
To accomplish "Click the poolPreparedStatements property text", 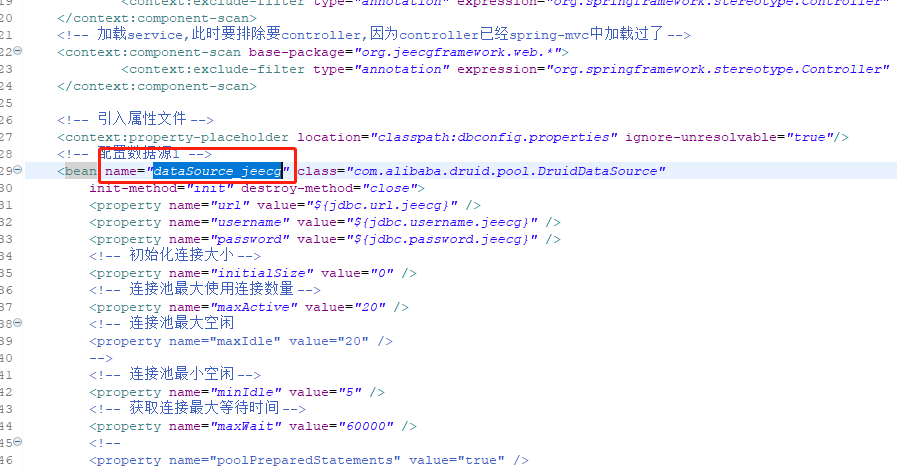I will [309, 460].
